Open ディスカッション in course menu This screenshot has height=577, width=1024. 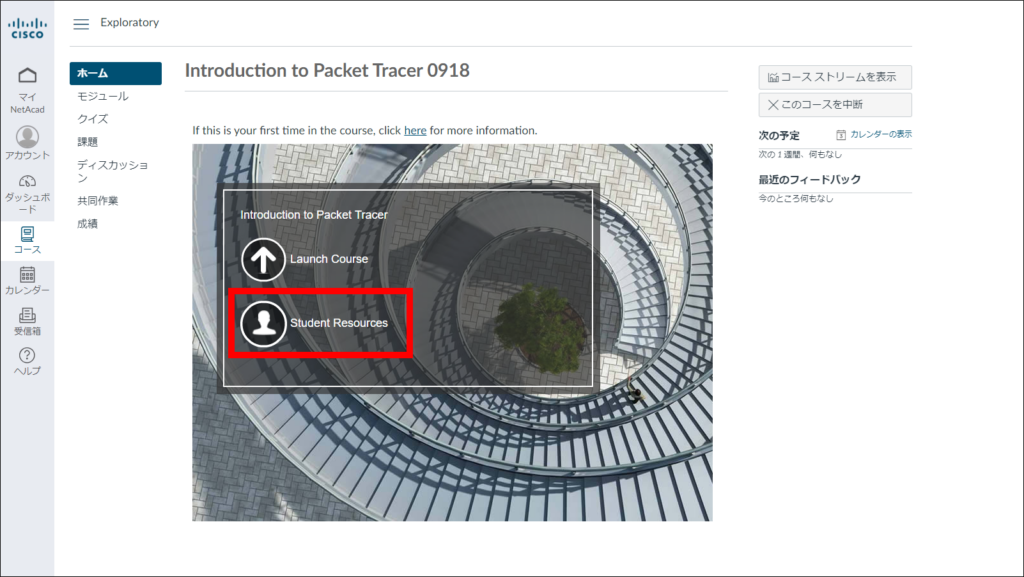click(112, 171)
